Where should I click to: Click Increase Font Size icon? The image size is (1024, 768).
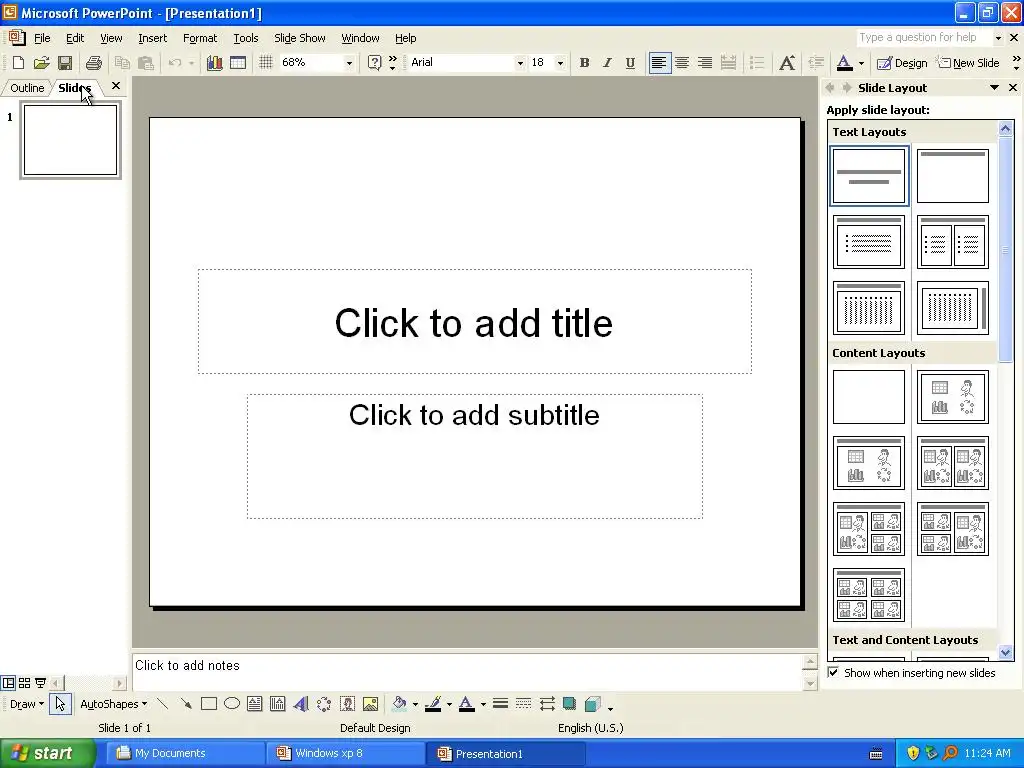(787, 63)
